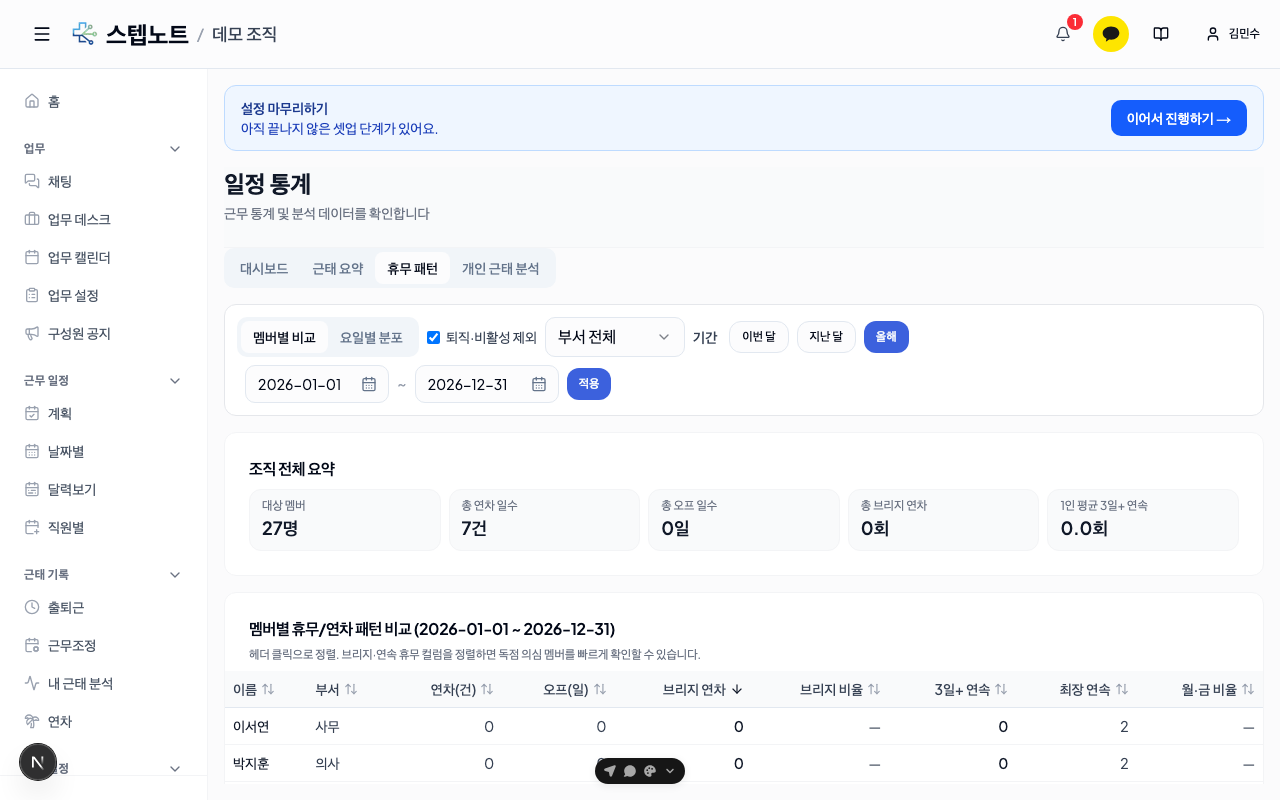Open 달력보기 in sidebar
The width and height of the screenshot is (1280, 800).
coord(104,489)
